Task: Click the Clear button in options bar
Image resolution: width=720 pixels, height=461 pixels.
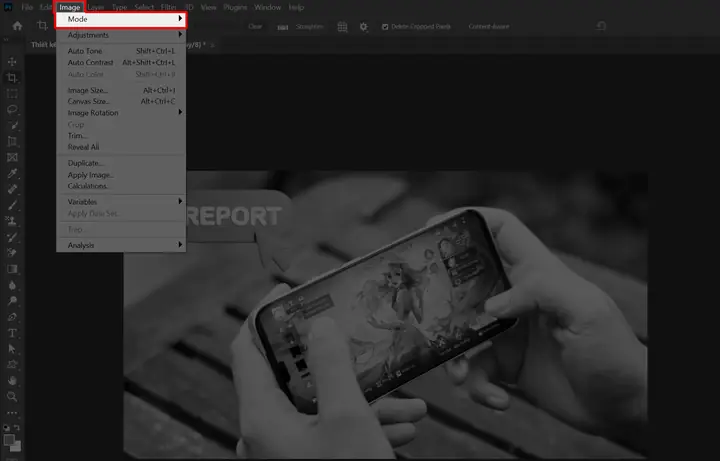Action: click(255, 27)
